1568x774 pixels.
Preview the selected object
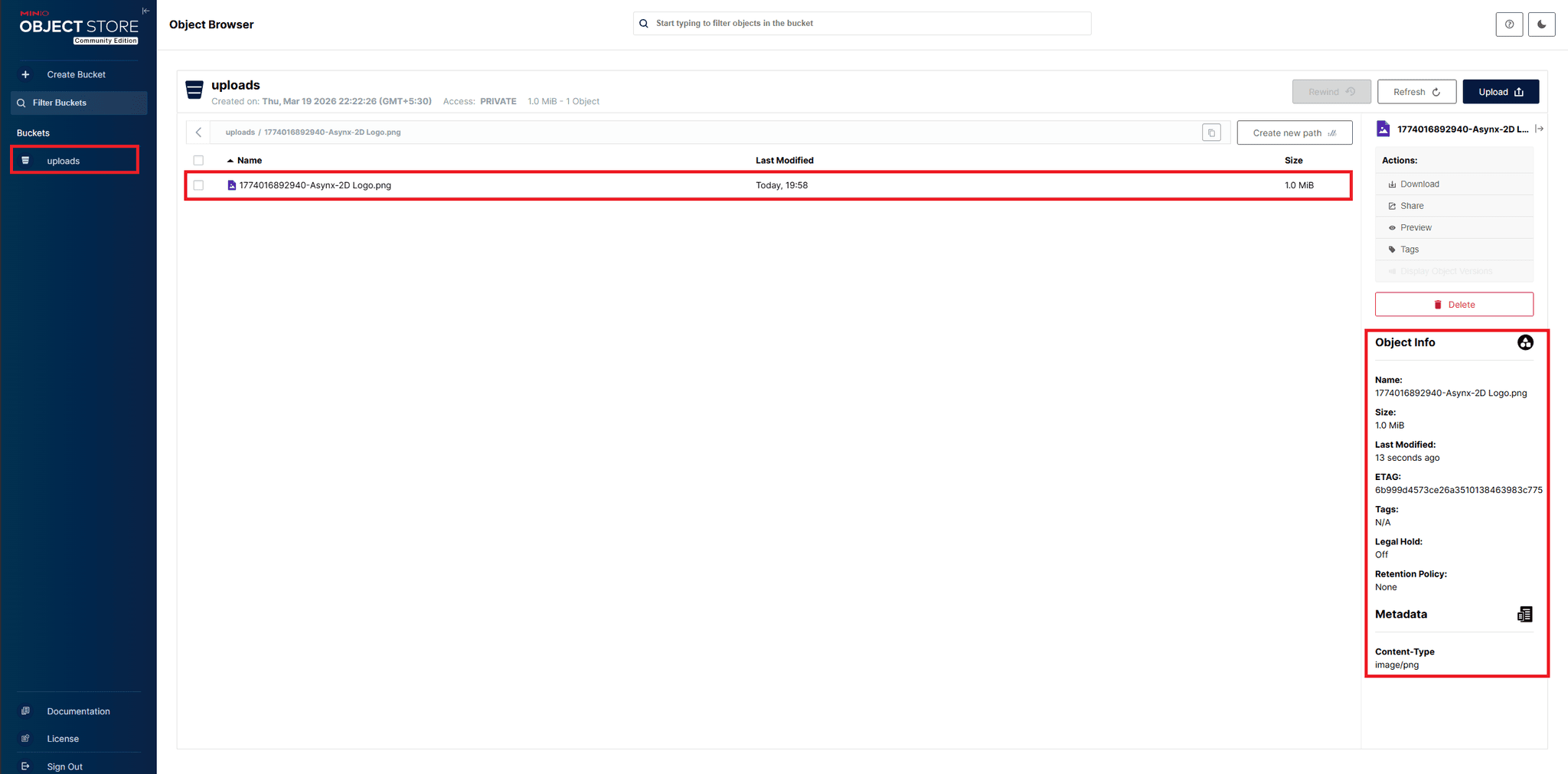[1454, 227]
